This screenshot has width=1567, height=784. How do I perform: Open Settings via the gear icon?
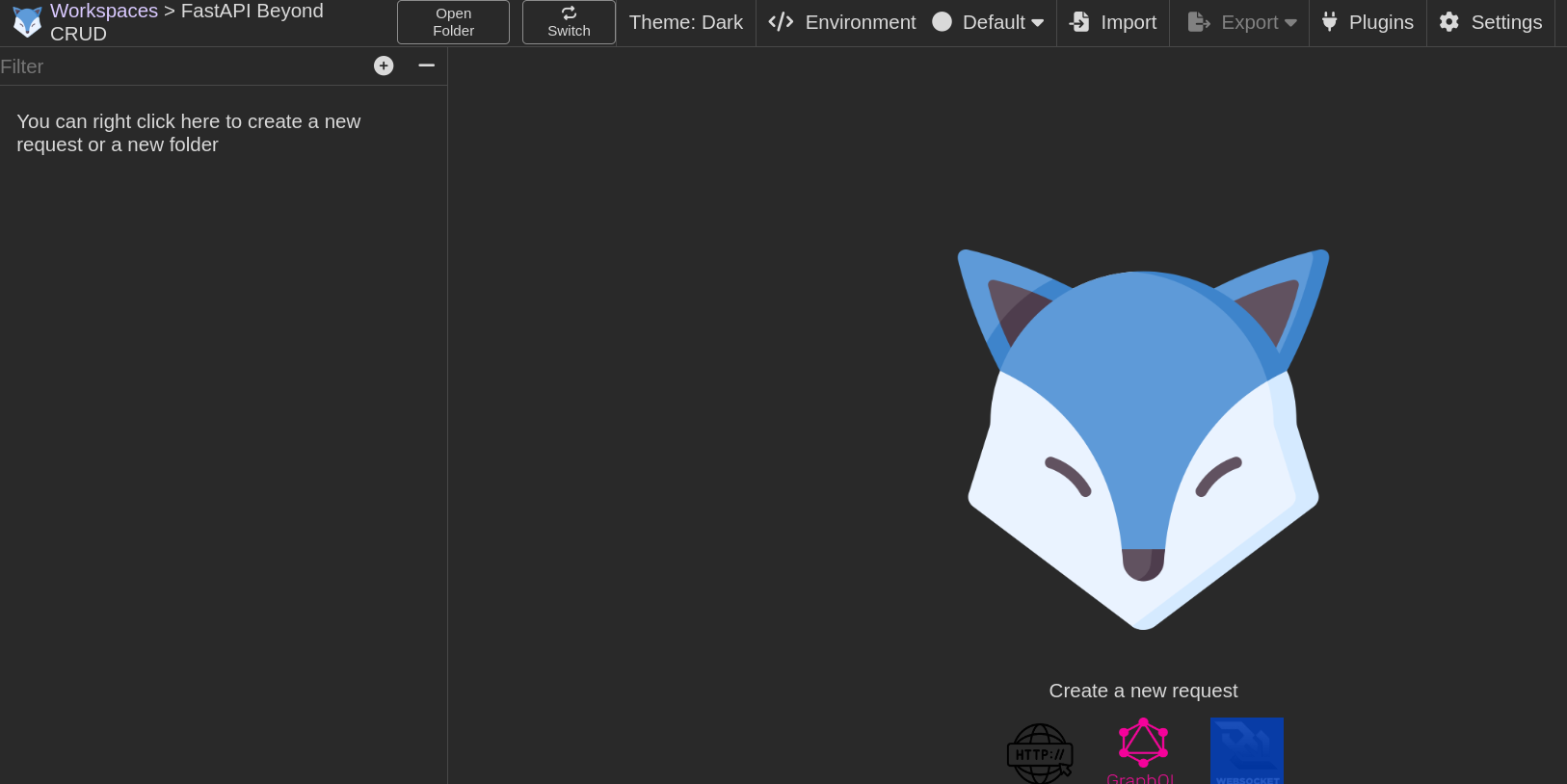[x=1448, y=22]
